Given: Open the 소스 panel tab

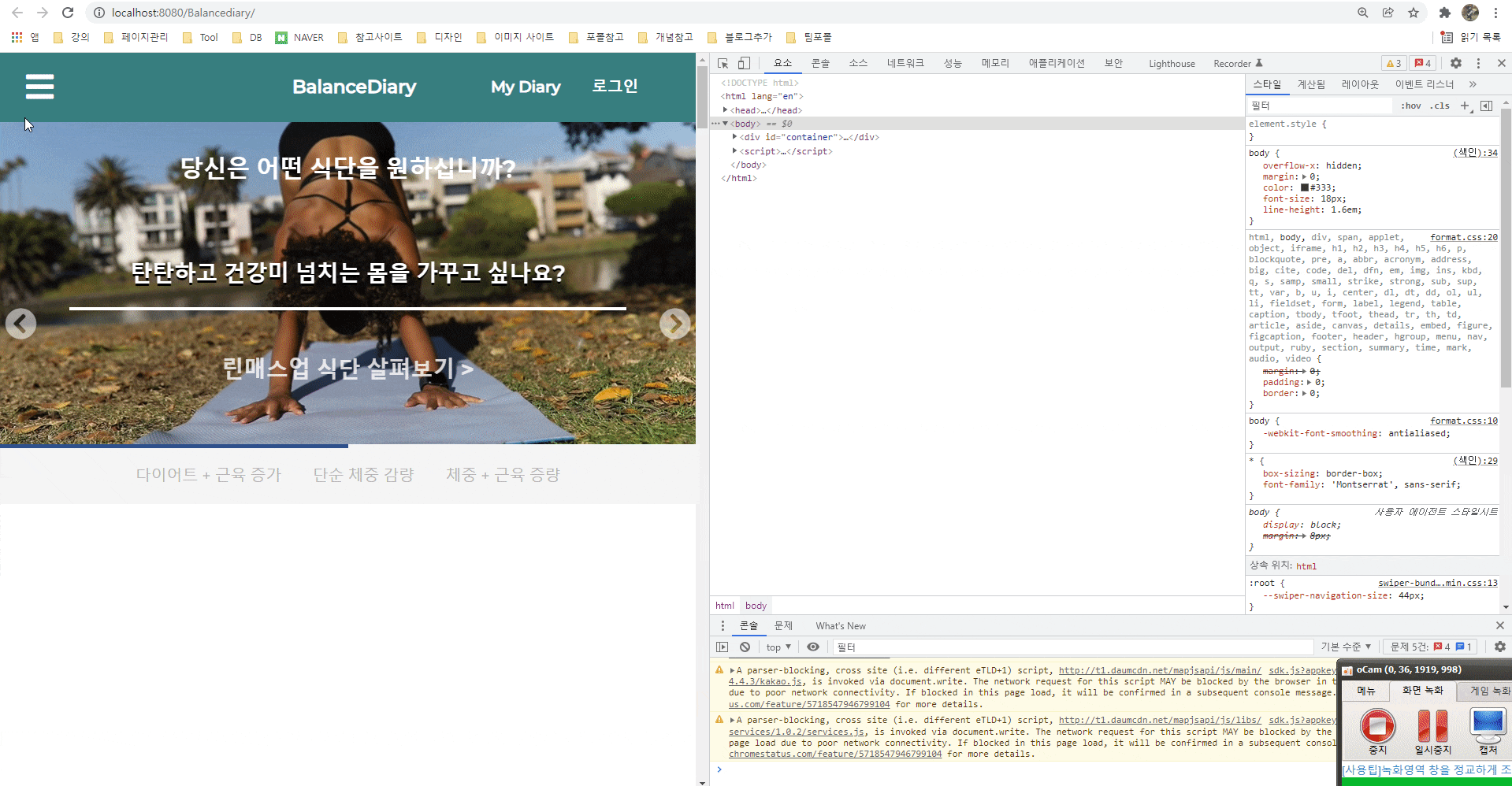Looking at the screenshot, I should pos(858,63).
